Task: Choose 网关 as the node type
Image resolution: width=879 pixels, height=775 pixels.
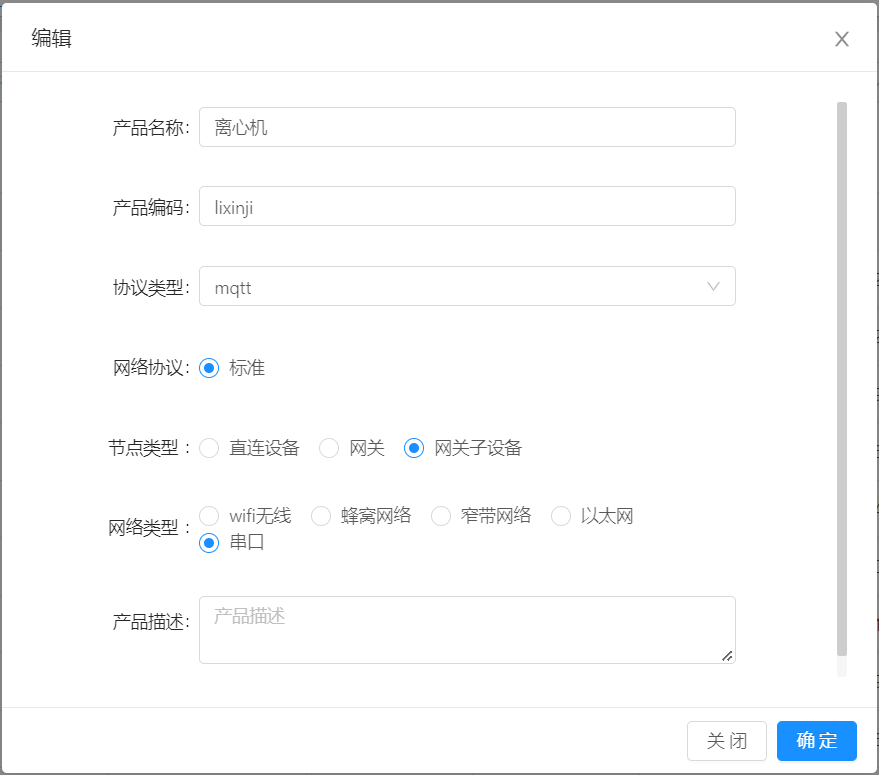Action: point(329,448)
